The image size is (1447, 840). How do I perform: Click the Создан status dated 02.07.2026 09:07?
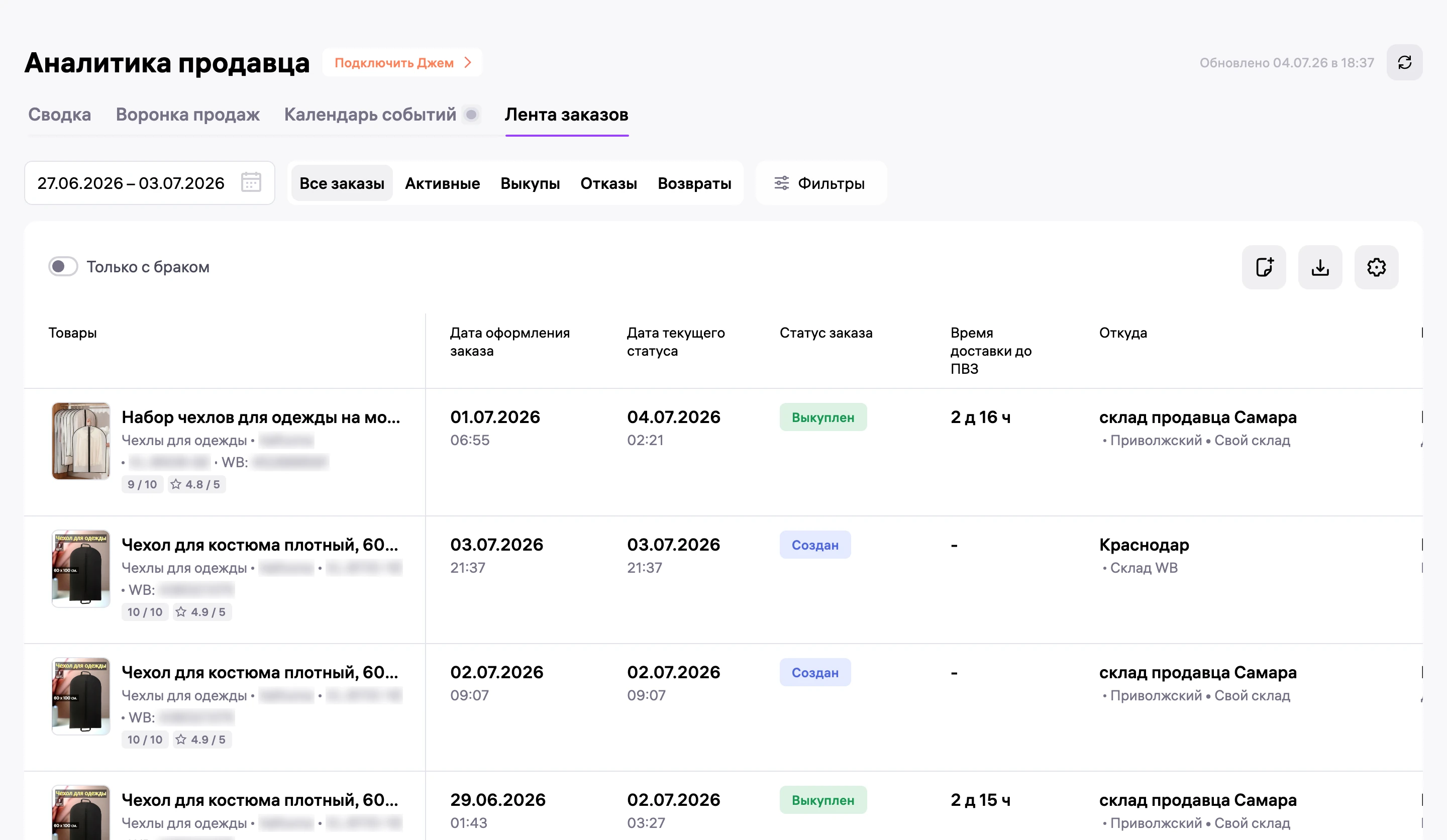(x=815, y=672)
